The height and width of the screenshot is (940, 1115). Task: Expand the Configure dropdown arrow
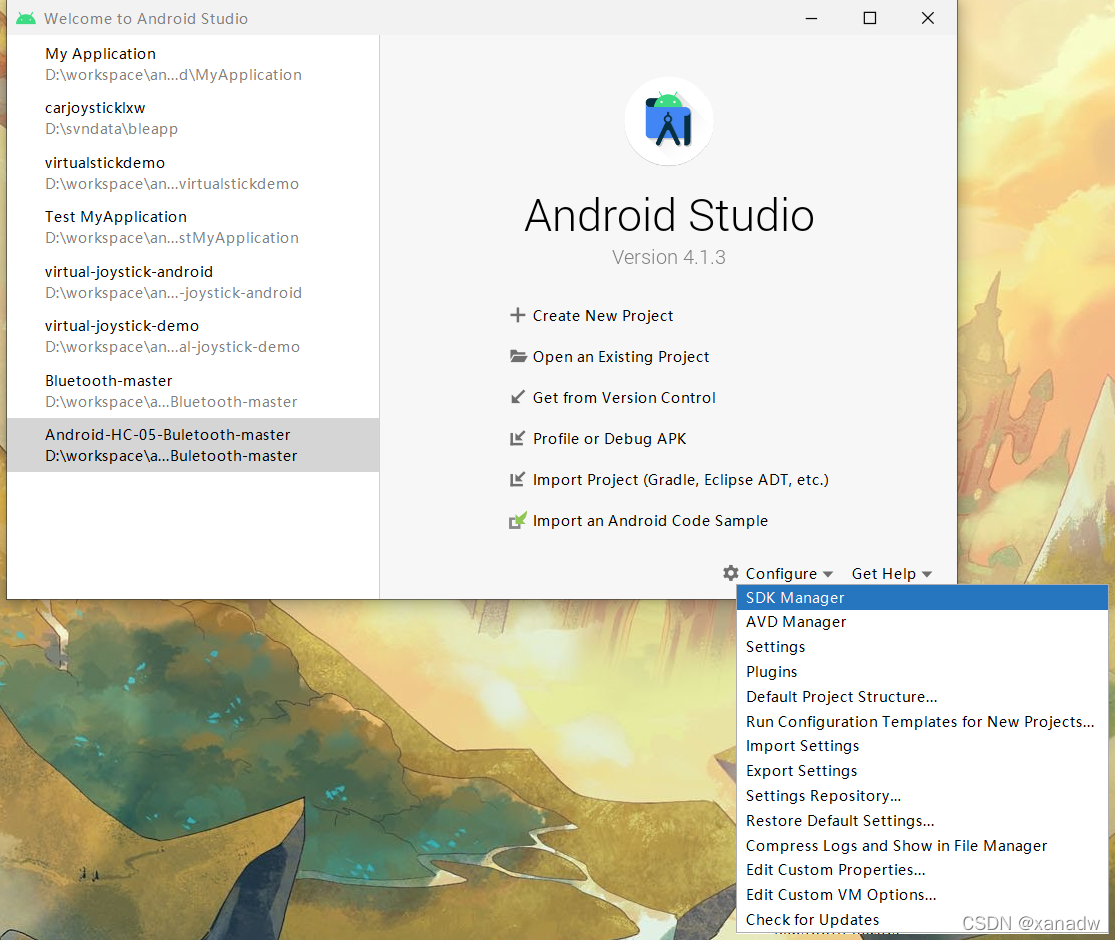[828, 574]
